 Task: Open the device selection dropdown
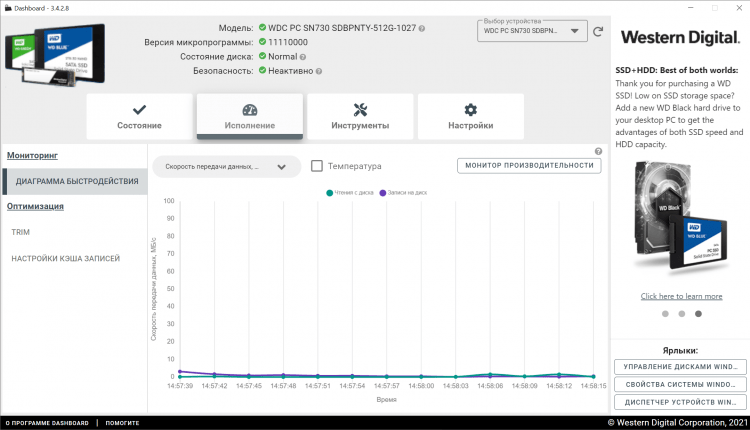(532, 31)
